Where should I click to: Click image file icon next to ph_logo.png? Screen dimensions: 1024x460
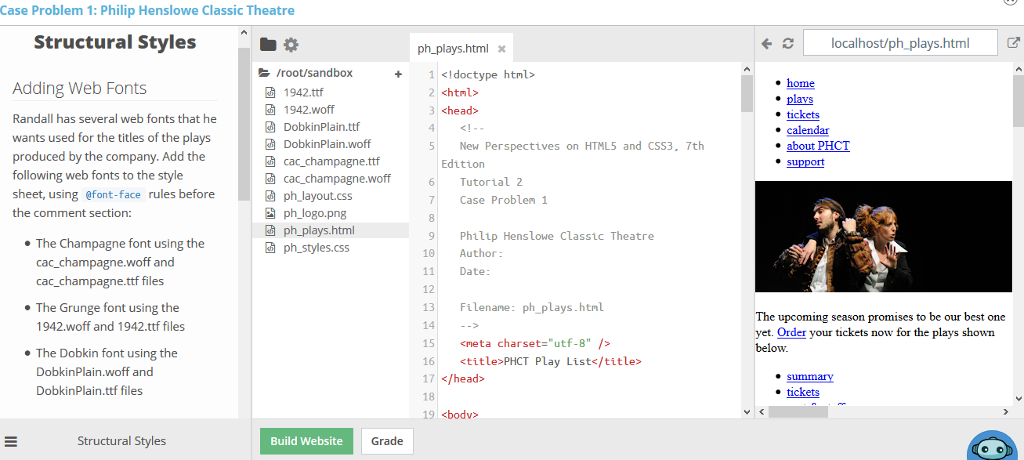coord(270,213)
